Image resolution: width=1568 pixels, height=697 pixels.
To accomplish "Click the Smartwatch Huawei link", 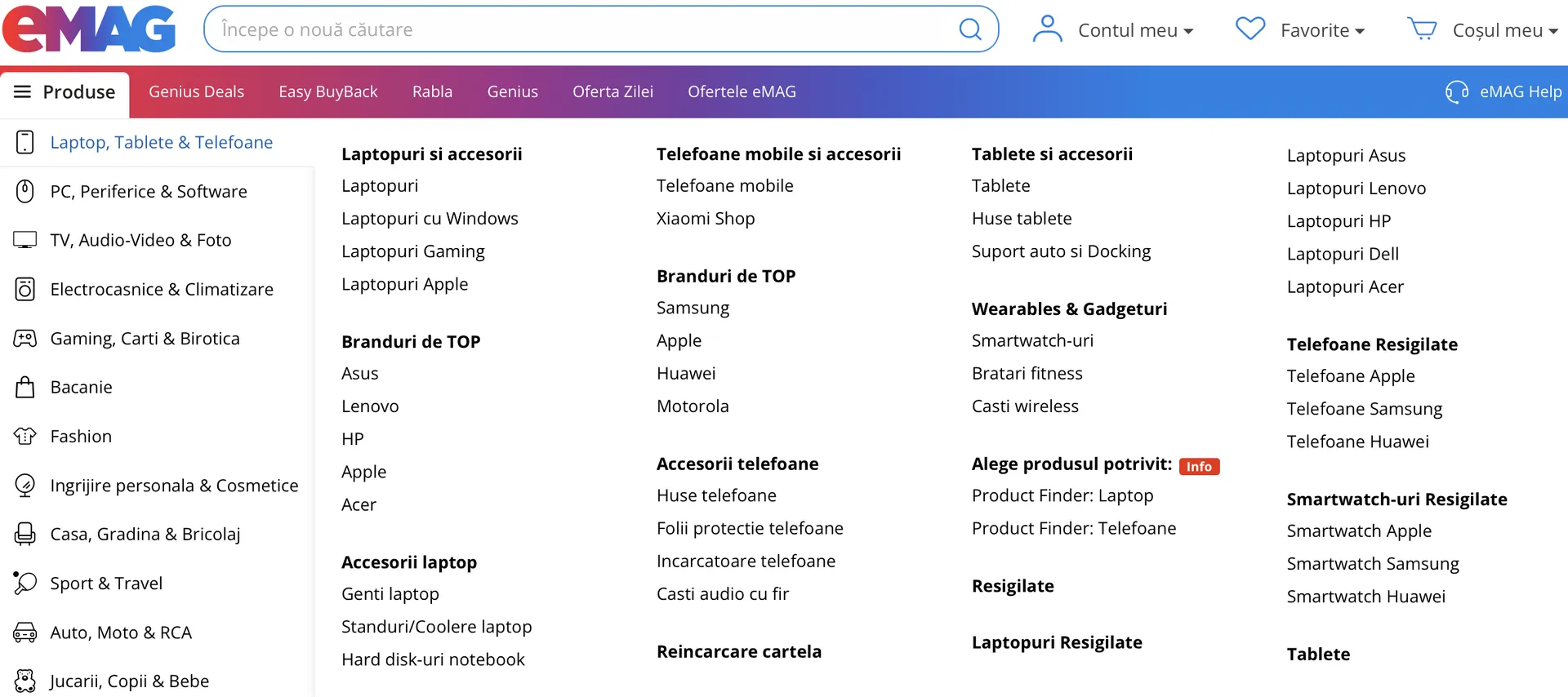I will pos(1366,597).
